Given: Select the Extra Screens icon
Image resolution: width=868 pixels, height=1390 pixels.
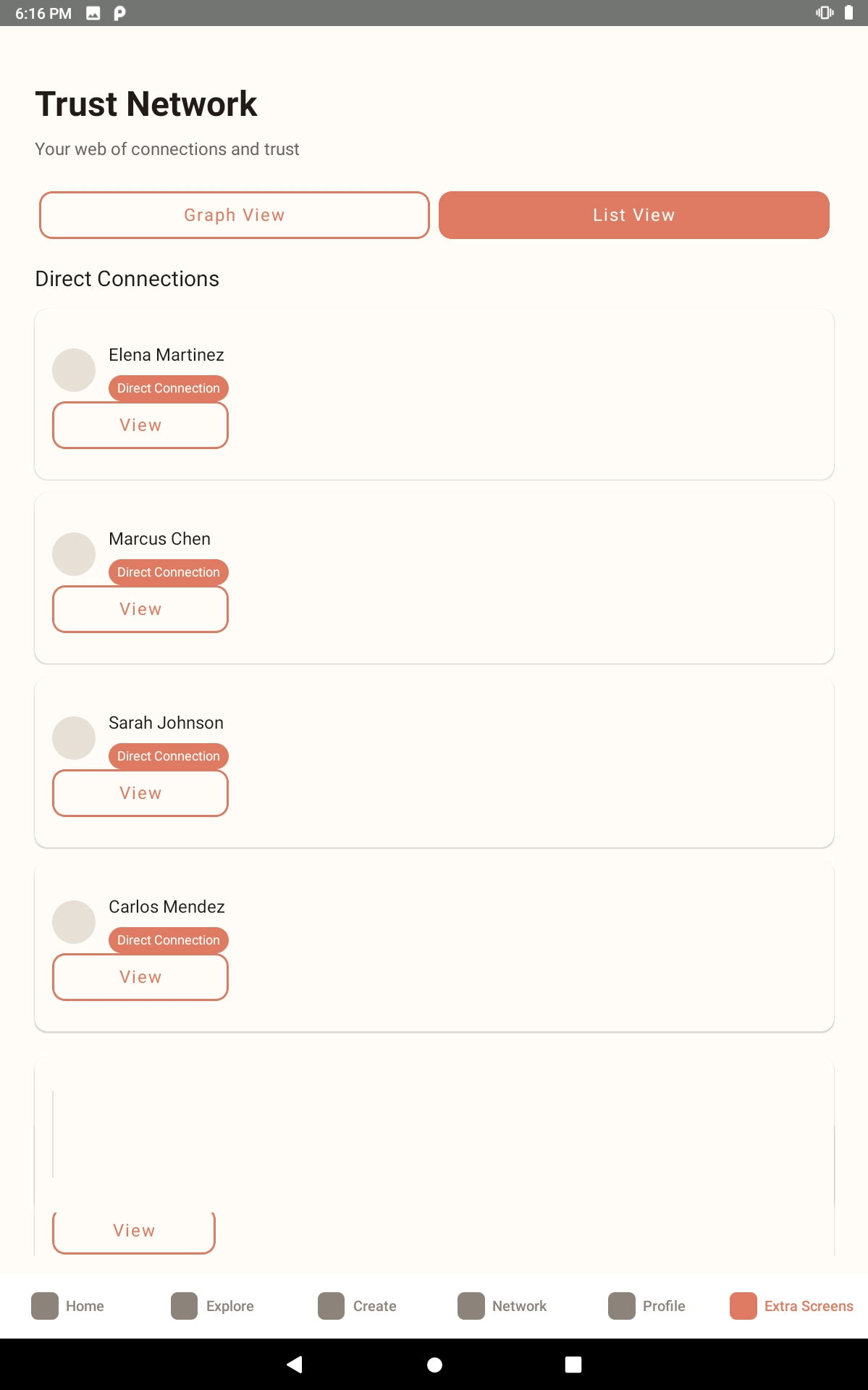Looking at the screenshot, I should (x=743, y=1306).
